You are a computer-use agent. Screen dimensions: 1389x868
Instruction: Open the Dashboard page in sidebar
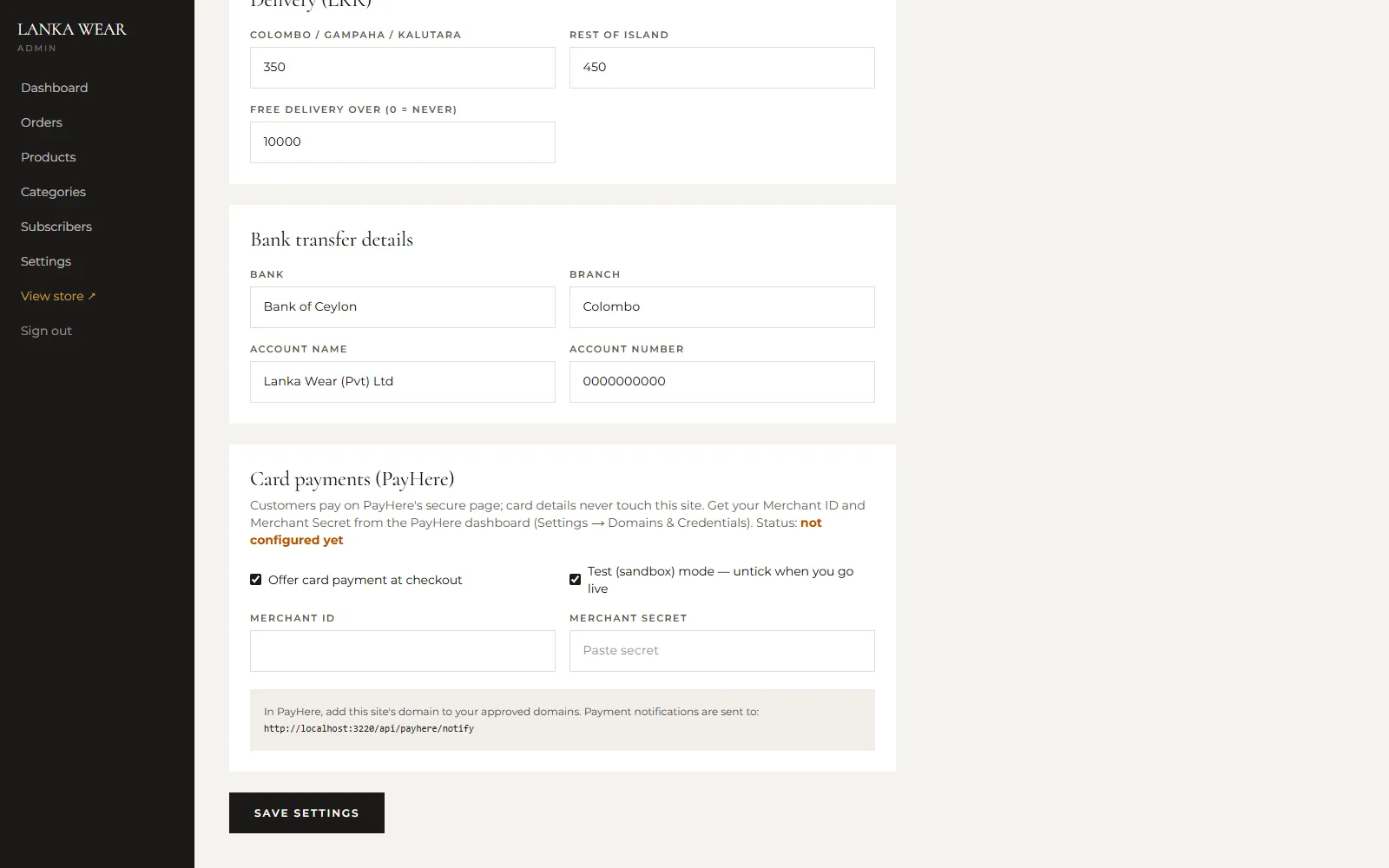54,88
